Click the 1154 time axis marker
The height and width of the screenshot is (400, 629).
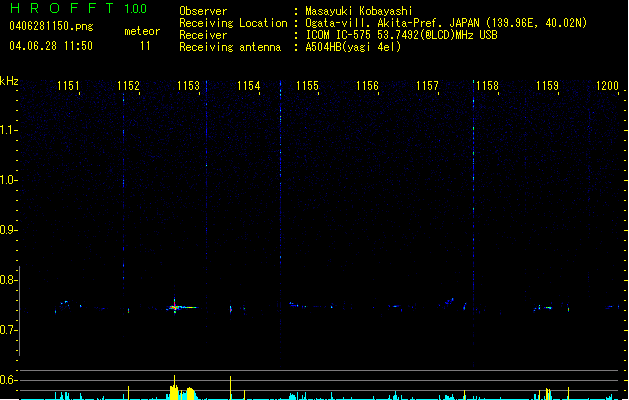(x=248, y=86)
